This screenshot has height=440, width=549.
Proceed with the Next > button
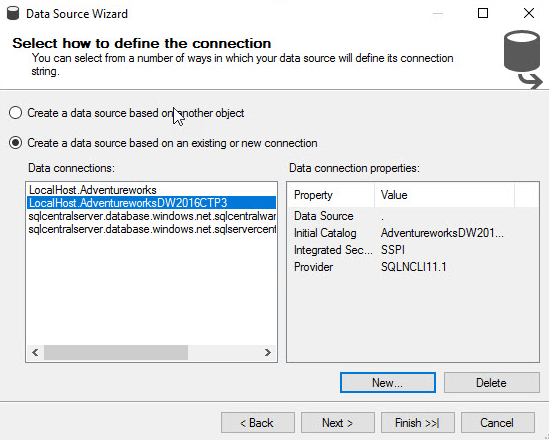[338, 422]
